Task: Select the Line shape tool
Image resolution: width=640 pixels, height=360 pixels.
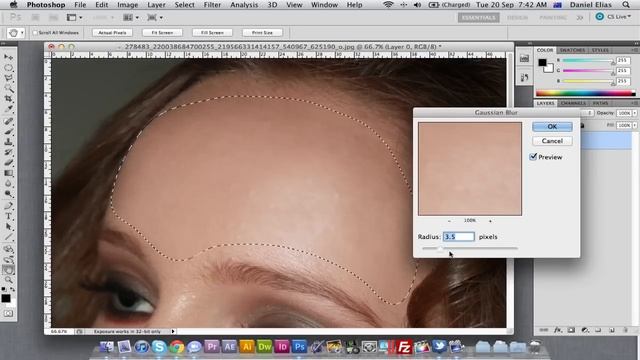Action: (8, 237)
